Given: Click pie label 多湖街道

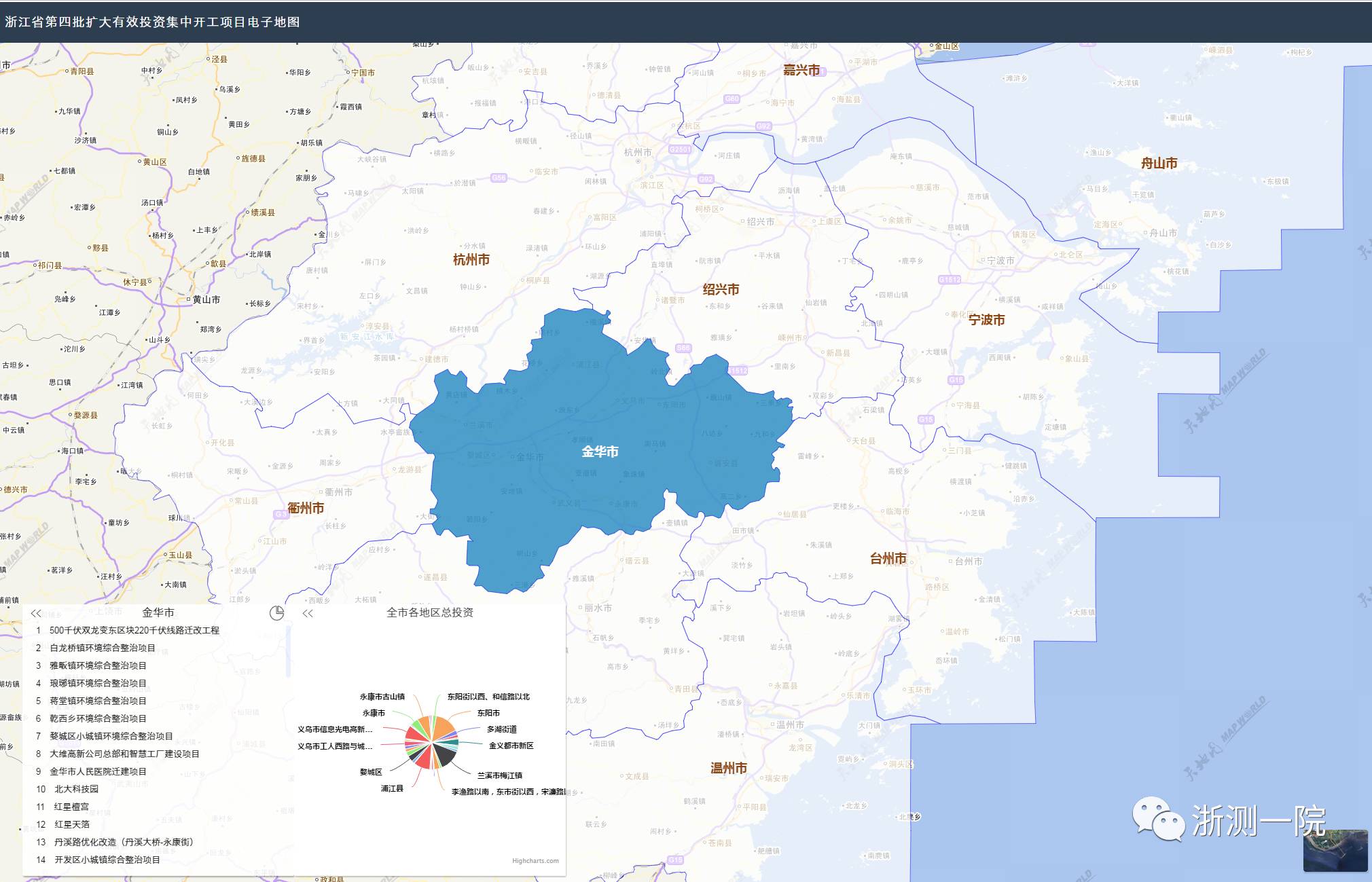Looking at the screenshot, I should 502,729.
